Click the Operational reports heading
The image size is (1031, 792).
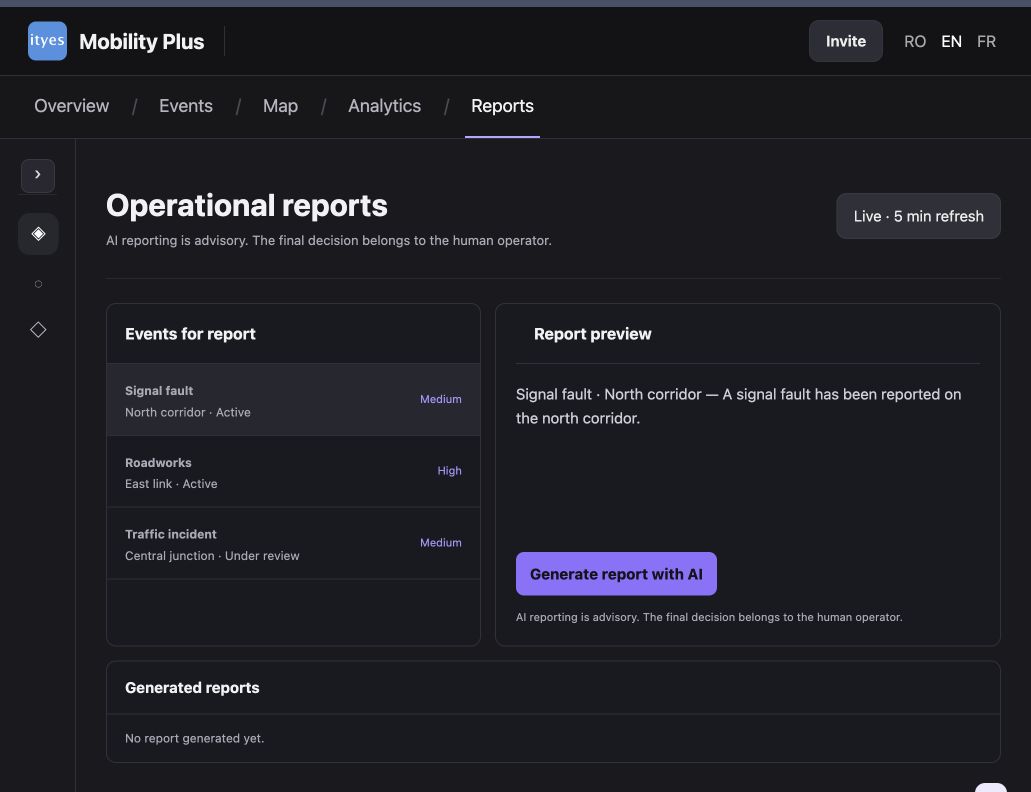(247, 206)
